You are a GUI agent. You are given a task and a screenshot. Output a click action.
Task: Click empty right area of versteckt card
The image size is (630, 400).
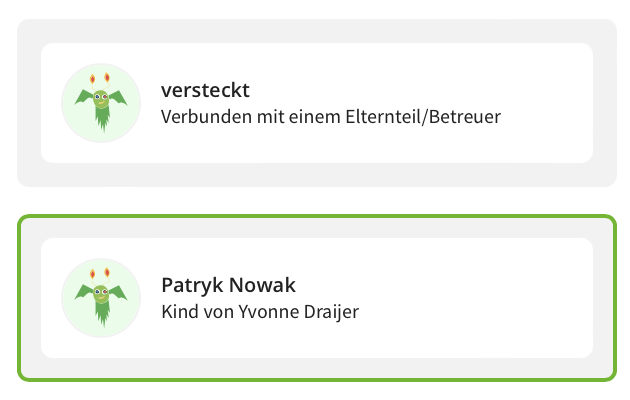(546, 103)
